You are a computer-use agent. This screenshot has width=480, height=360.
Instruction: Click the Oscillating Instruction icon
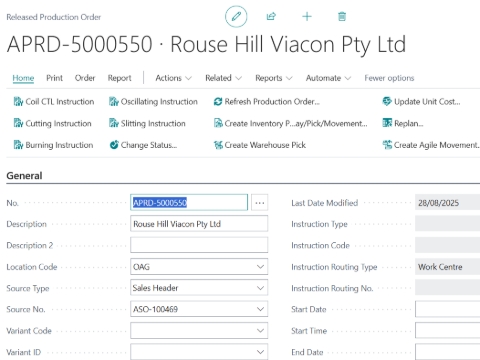tap(114, 102)
